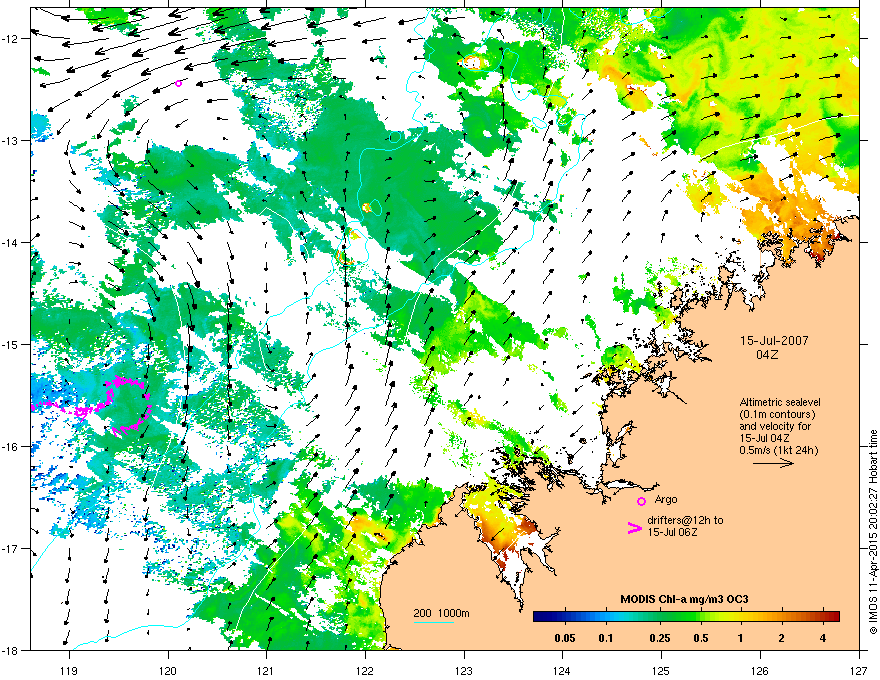Click the longitude axis label 122
880x680 pixels.
365,670
